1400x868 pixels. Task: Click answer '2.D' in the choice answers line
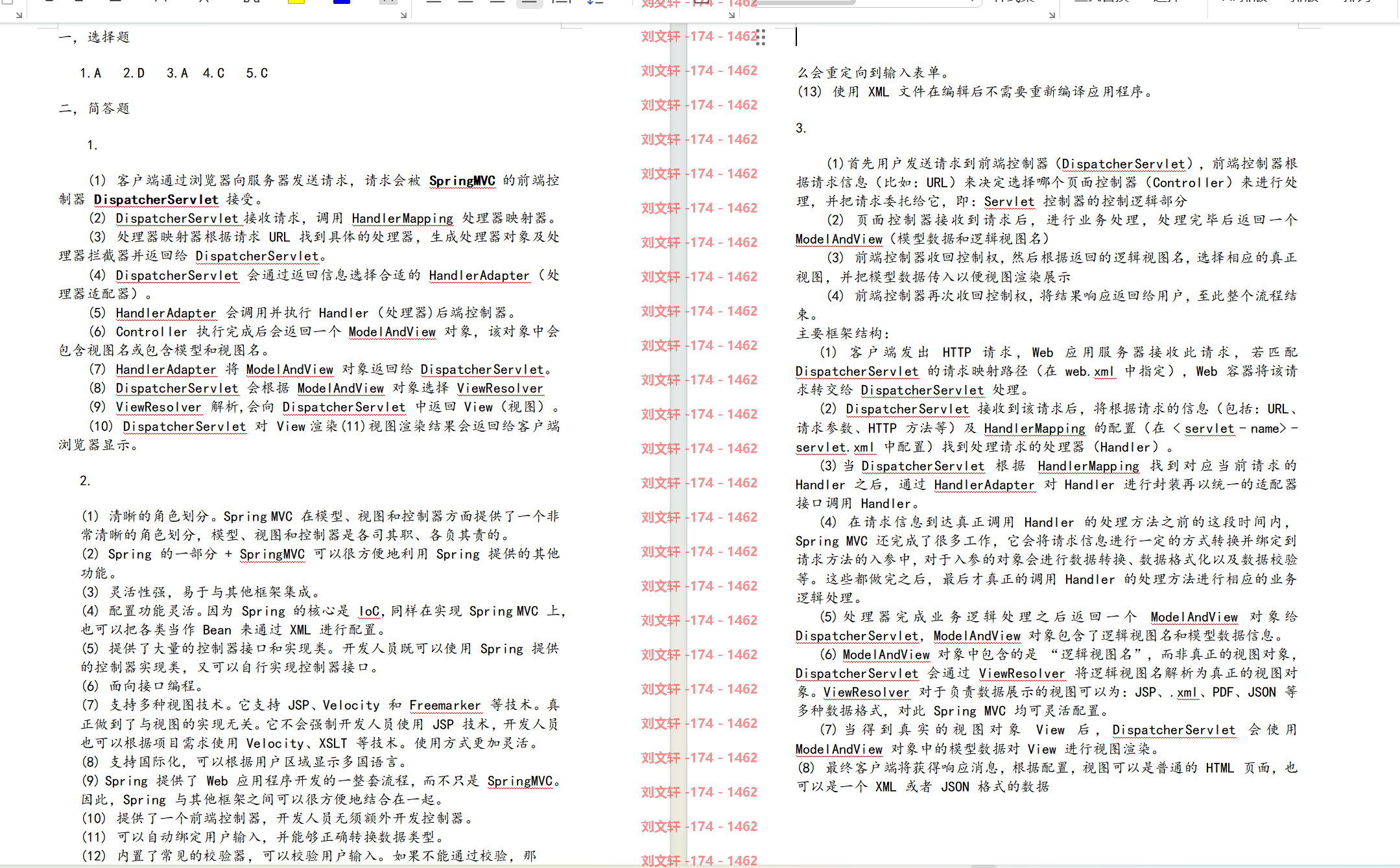coord(134,73)
